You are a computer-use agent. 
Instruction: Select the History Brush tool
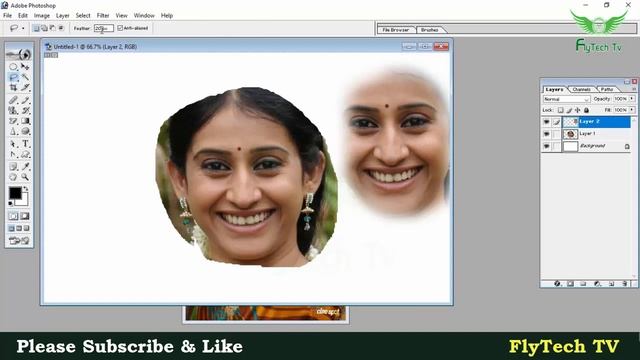[25, 111]
